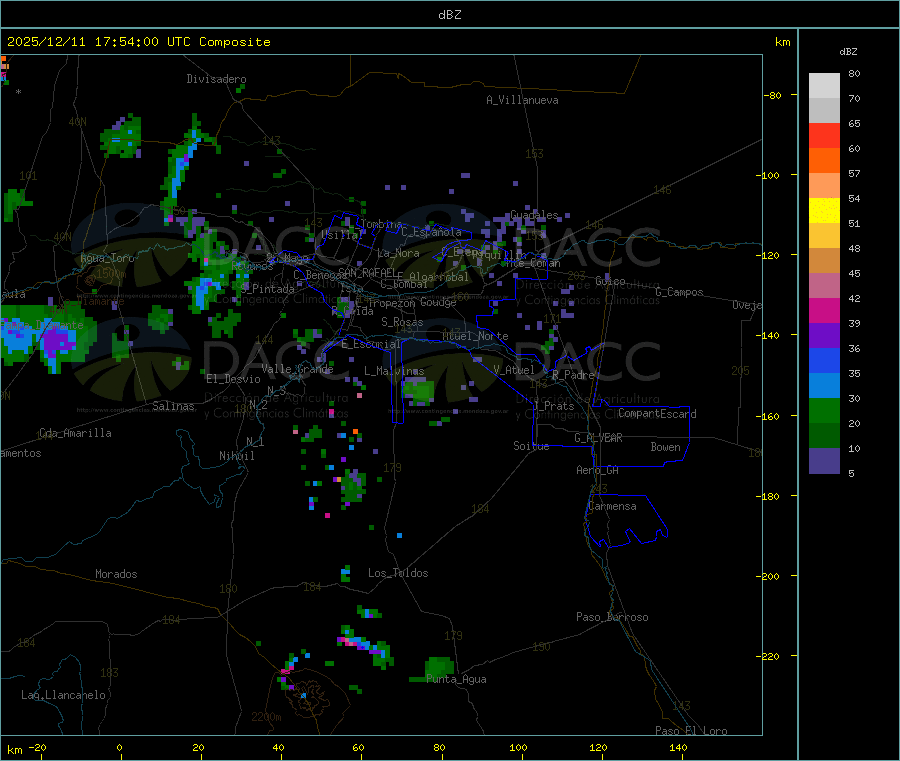
Task: Select the 'J_Prats' place label
Action: 553,406
